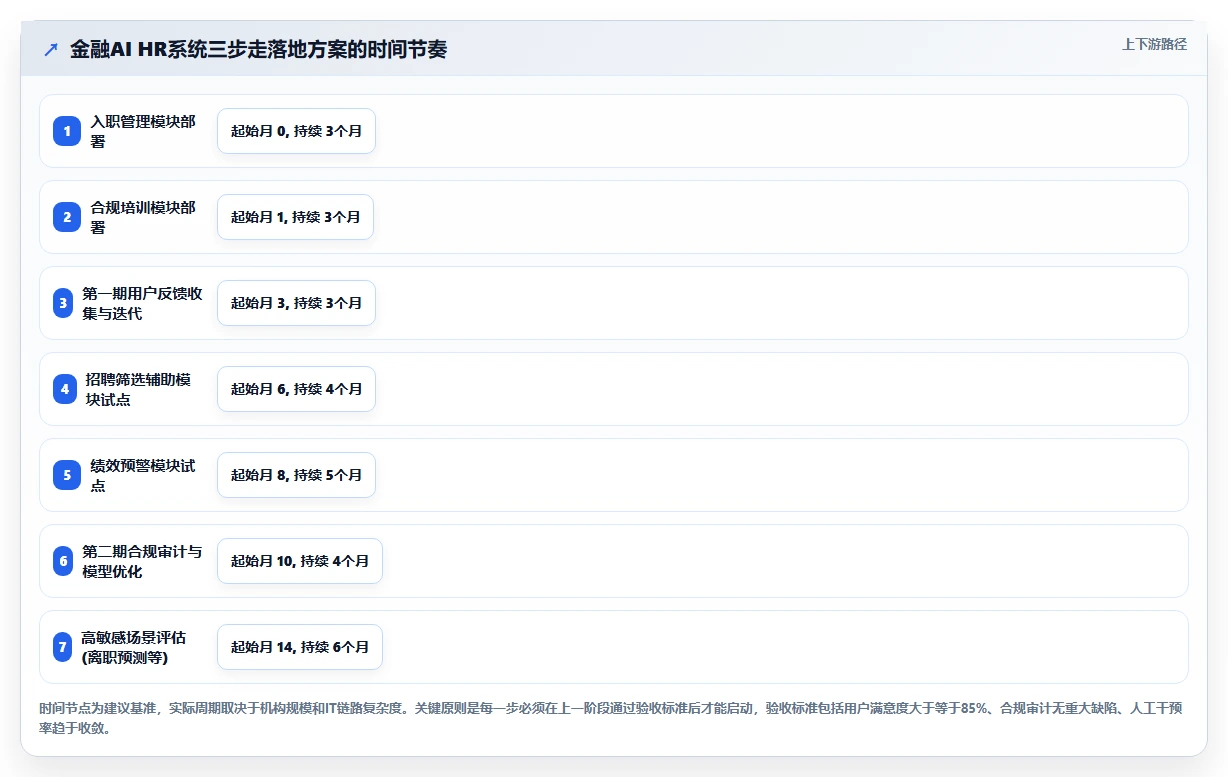The height and width of the screenshot is (777, 1228).
Task: Select the 合规培训模块部署 step label
Action: [x=143, y=217]
